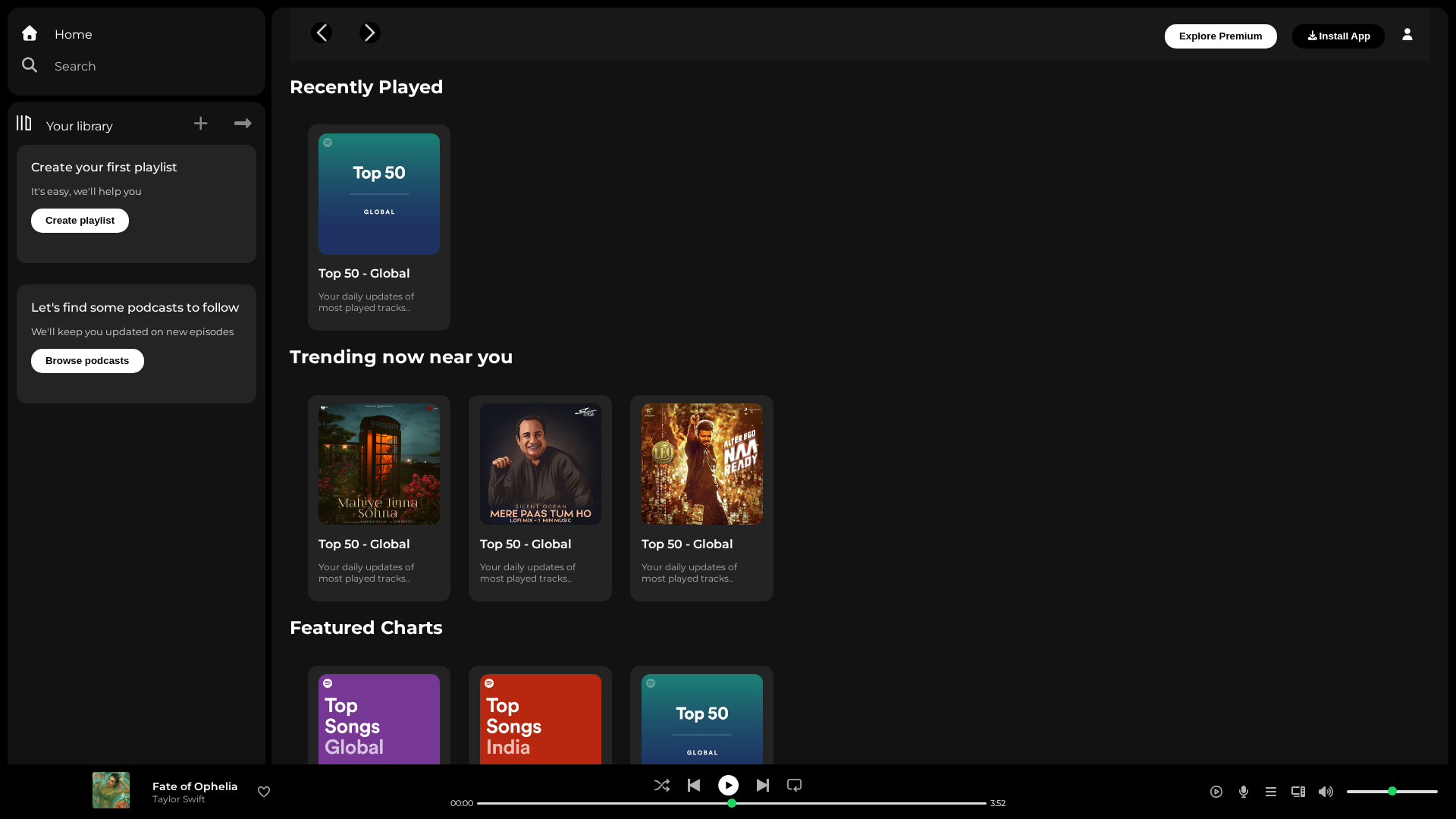Click 3:52 total duration text
The width and height of the screenshot is (1456, 819).
[x=998, y=803]
